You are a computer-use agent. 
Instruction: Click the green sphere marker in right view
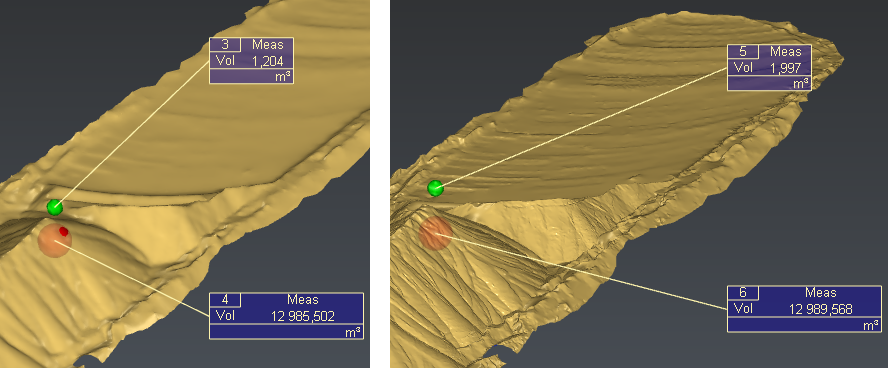click(435, 188)
